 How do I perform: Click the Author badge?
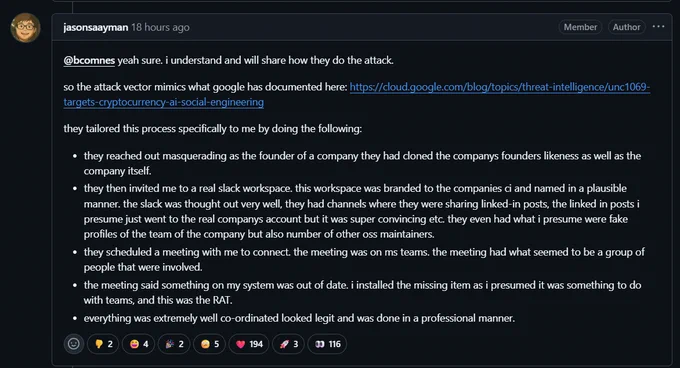(x=626, y=27)
